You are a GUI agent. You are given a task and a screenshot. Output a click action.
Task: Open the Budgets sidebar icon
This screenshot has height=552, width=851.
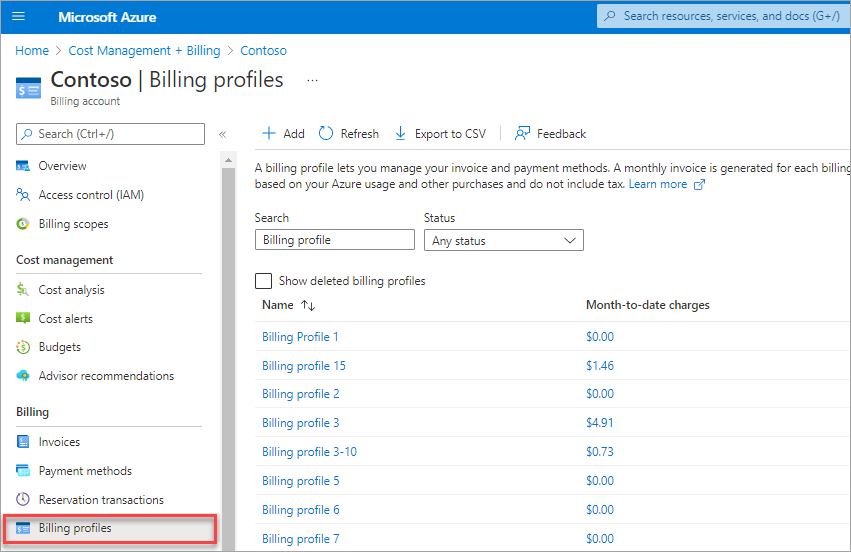pyautogui.click(x=24, y=347)
